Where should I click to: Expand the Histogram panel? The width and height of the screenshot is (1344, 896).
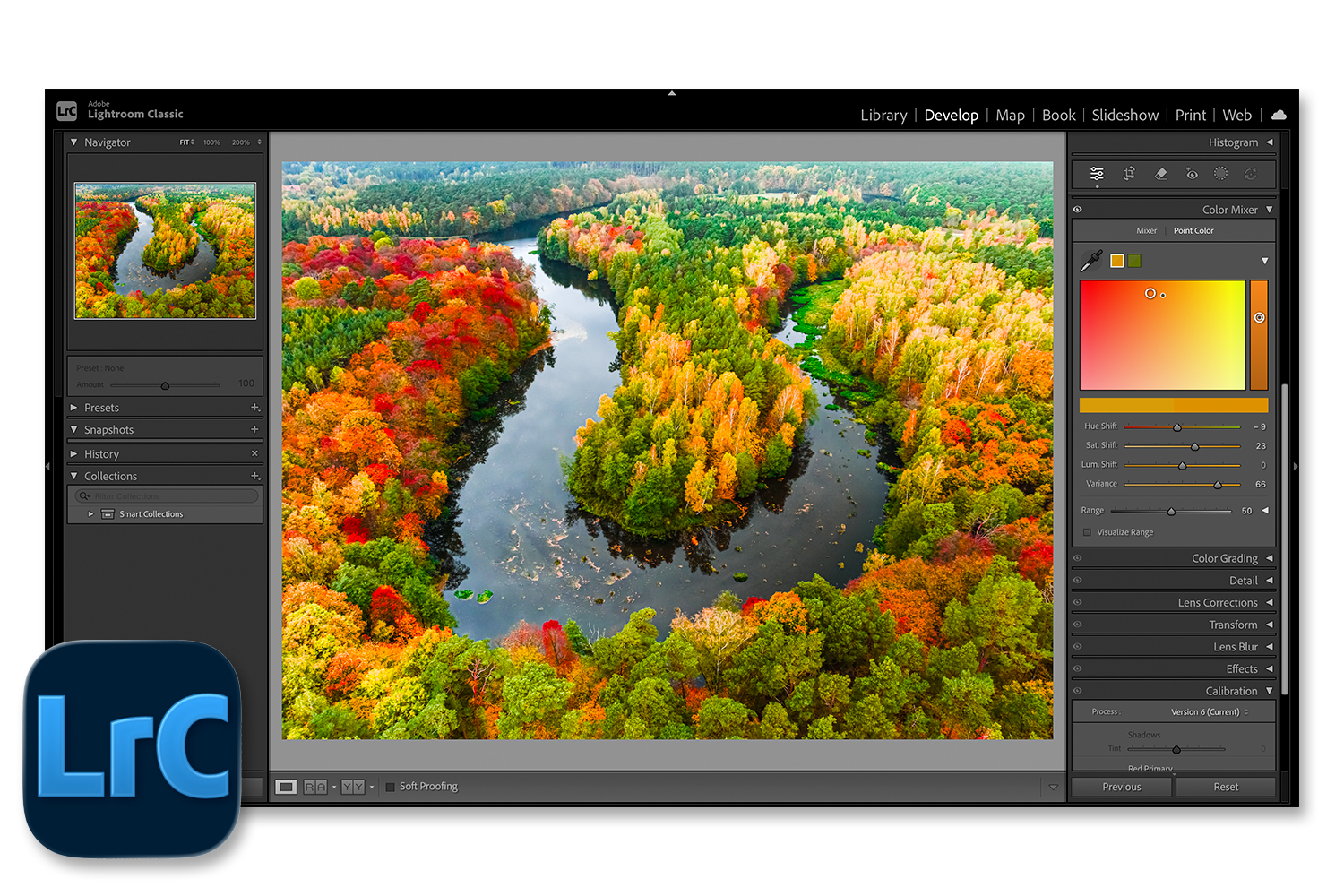pos(1270,142)
